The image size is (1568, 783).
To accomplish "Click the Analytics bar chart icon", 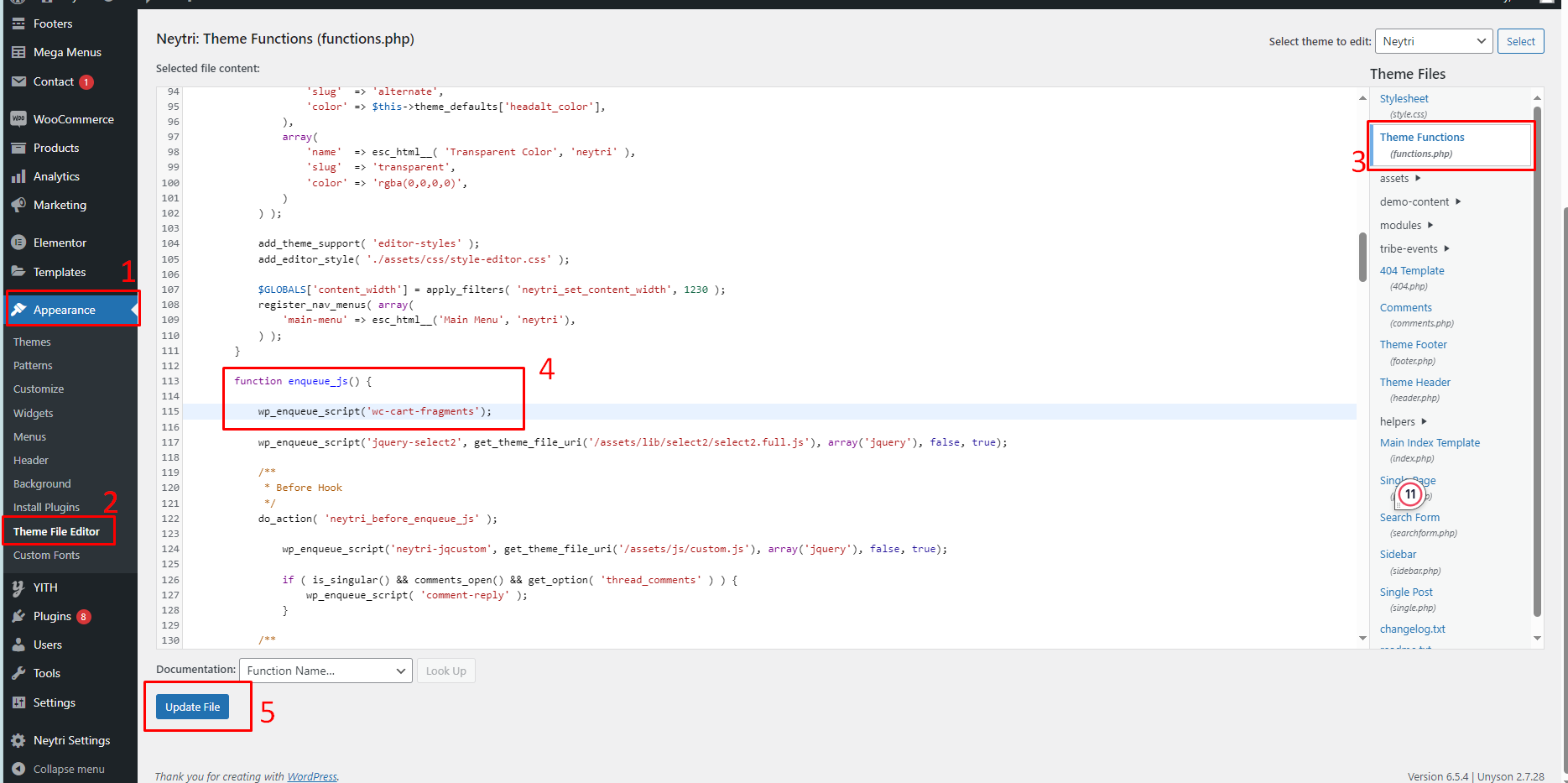I will 18,176.
